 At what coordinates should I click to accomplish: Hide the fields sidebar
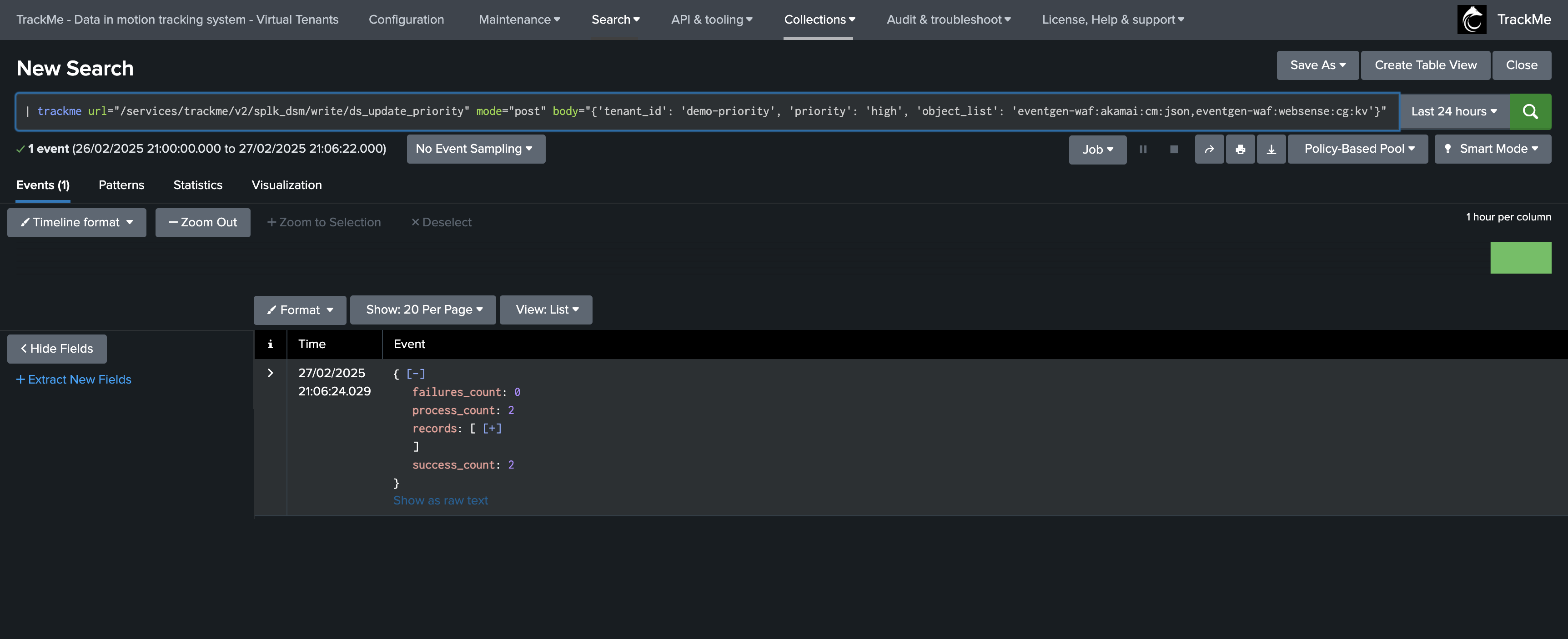tap(56, 349)
